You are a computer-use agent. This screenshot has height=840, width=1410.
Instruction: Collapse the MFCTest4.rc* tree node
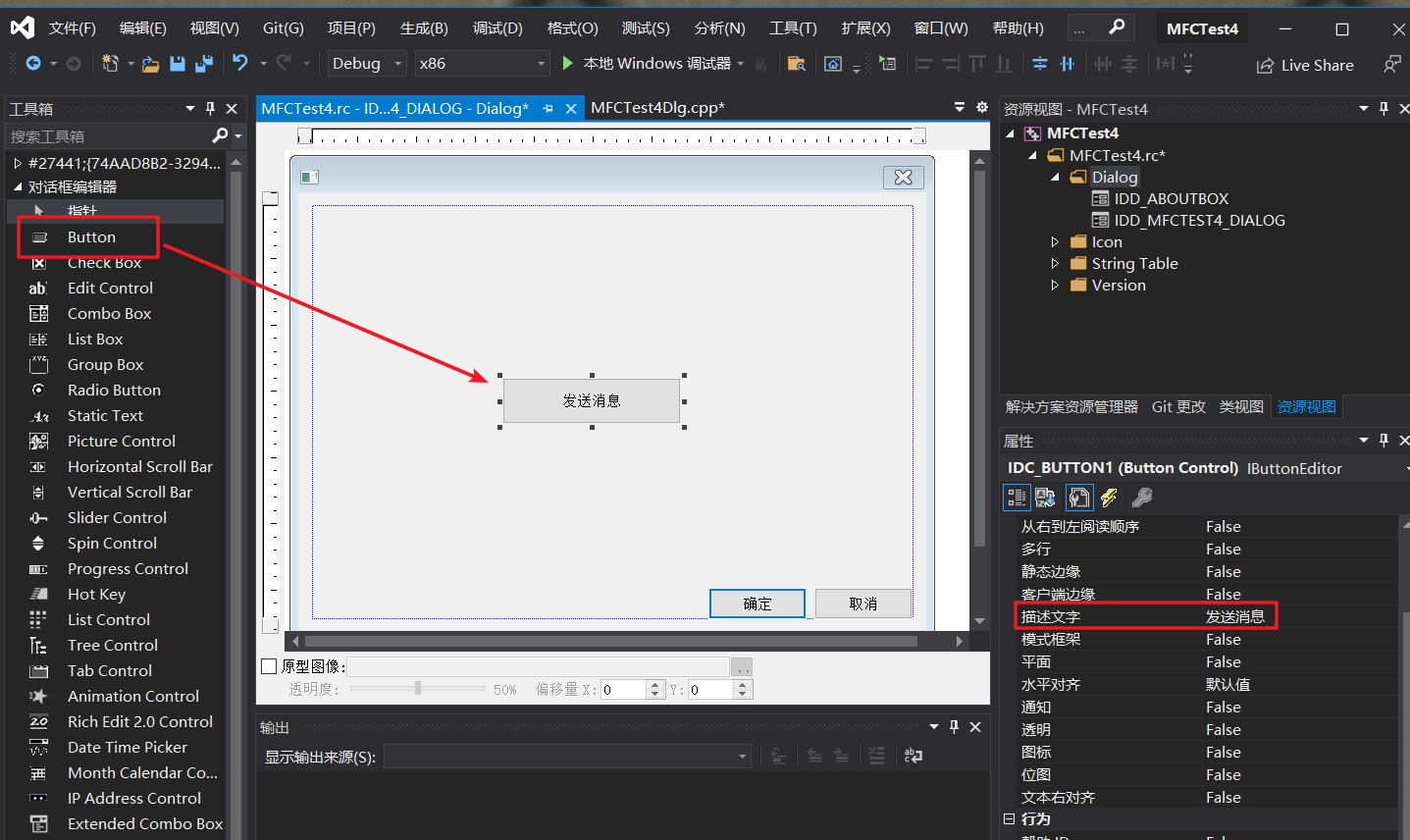point(1032,155)
